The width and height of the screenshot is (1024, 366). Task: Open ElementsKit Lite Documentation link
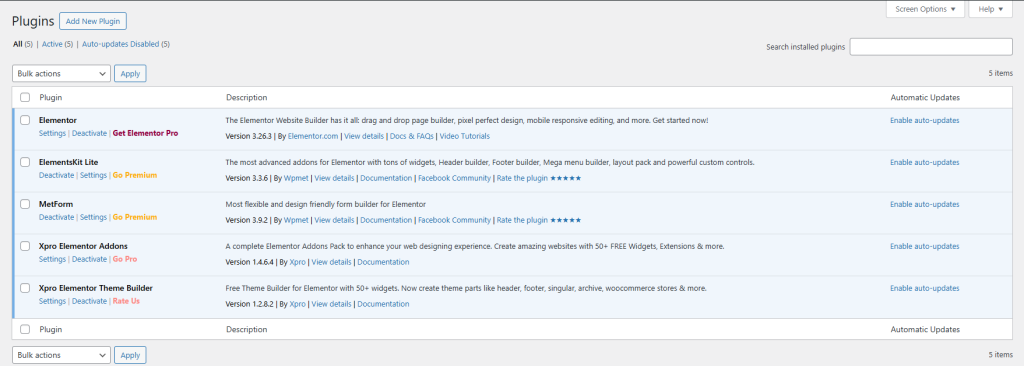pyautogui.click(x=386, y=178)
